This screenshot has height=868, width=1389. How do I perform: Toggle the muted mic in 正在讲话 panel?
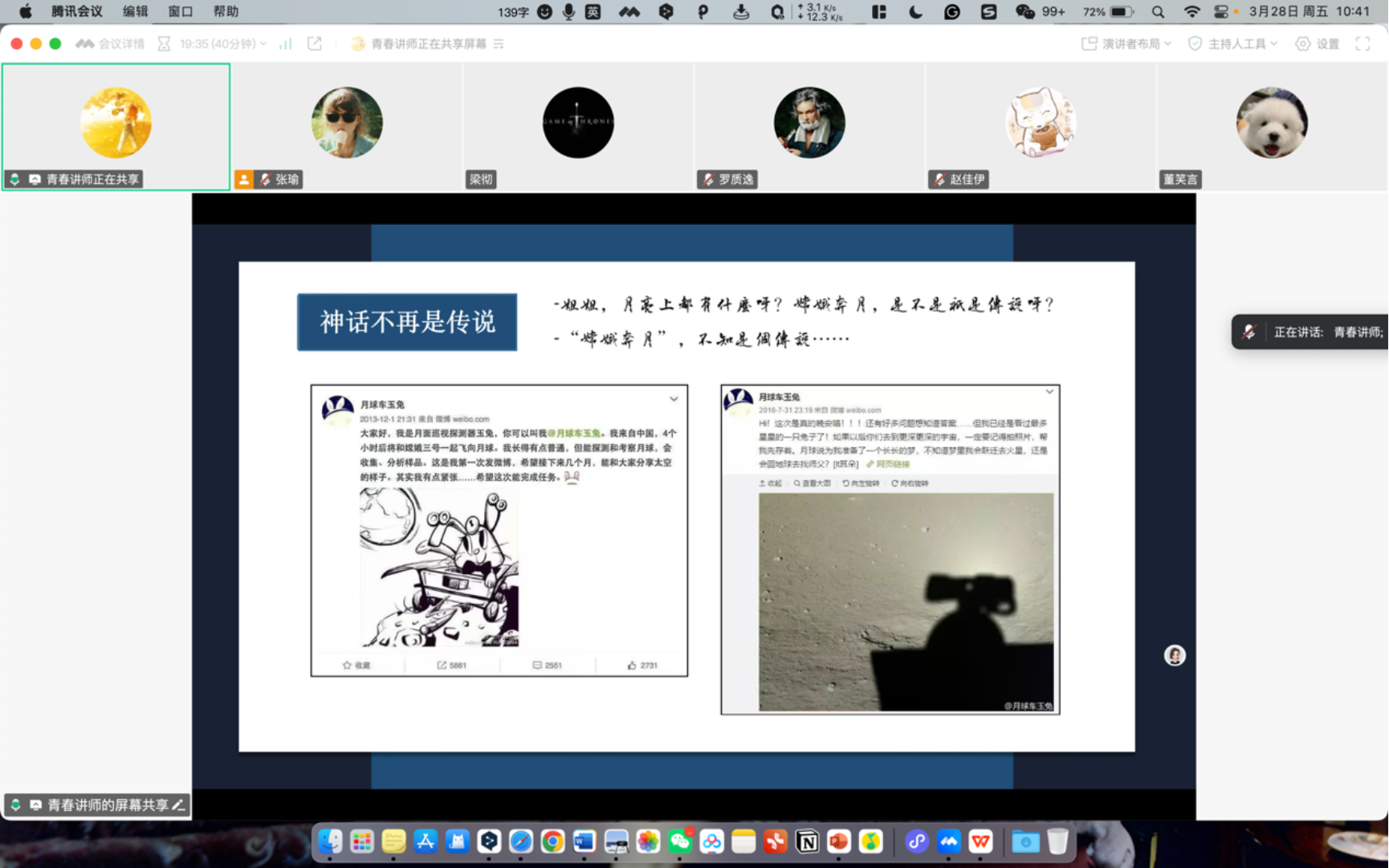(x=1249, y=332)
